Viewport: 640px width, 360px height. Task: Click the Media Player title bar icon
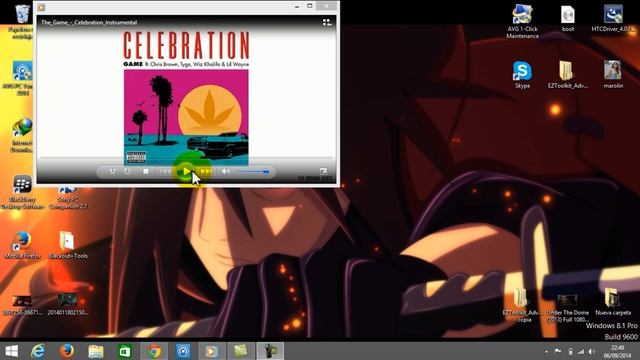tap(41, 7)
